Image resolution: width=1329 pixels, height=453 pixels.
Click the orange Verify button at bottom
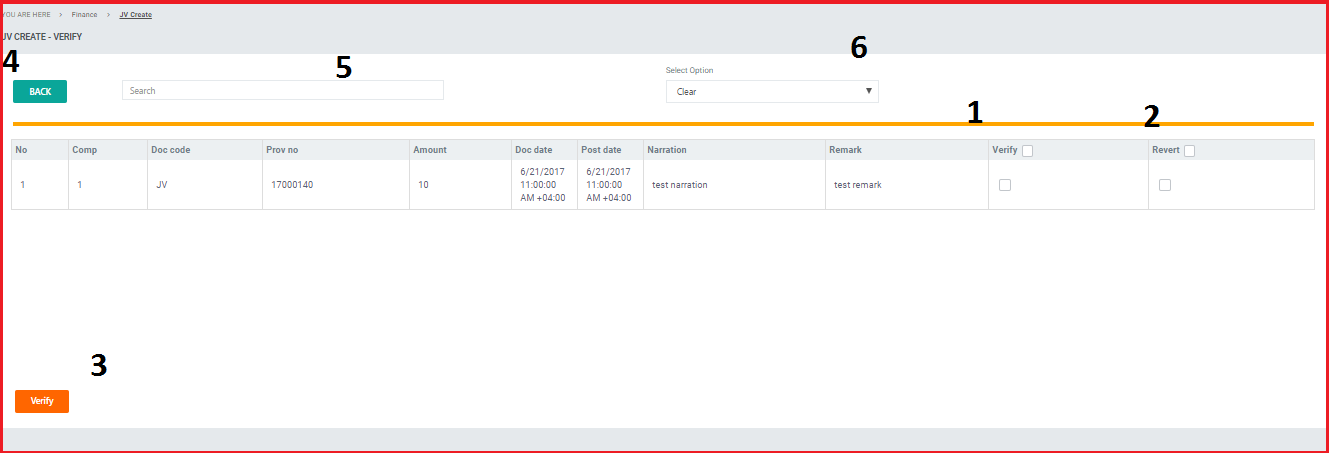pyautogui.click(x=42, y=401)
